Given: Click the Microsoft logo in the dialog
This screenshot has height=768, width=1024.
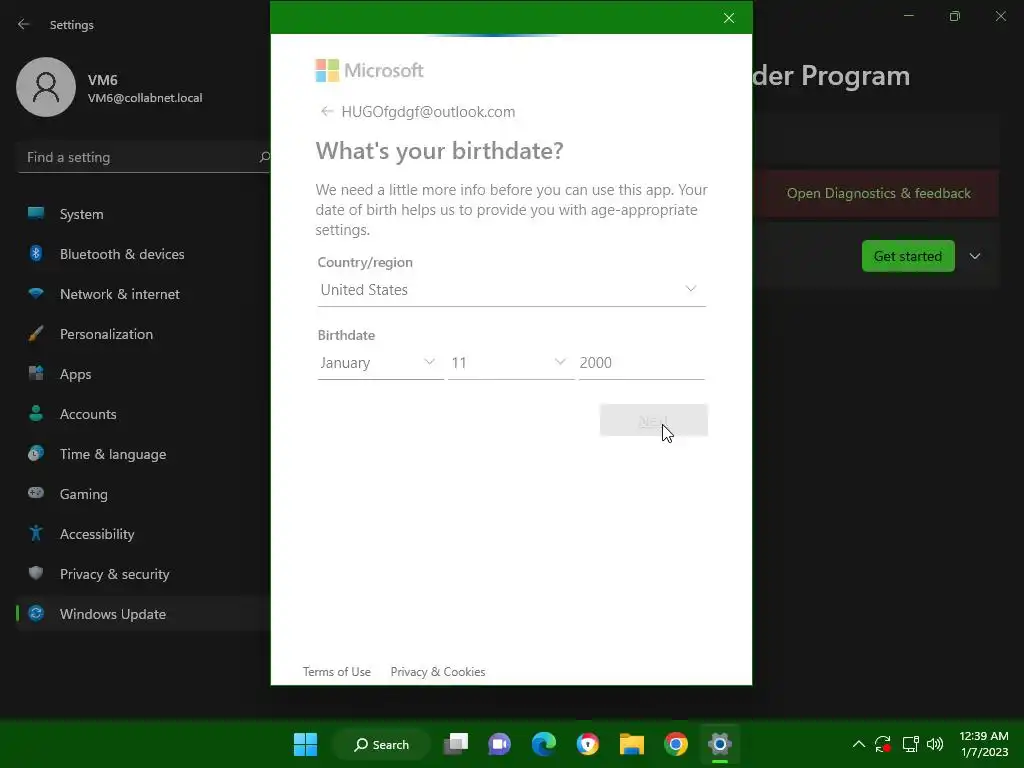Looking at the screenshot, I should [x=370, y=71].
